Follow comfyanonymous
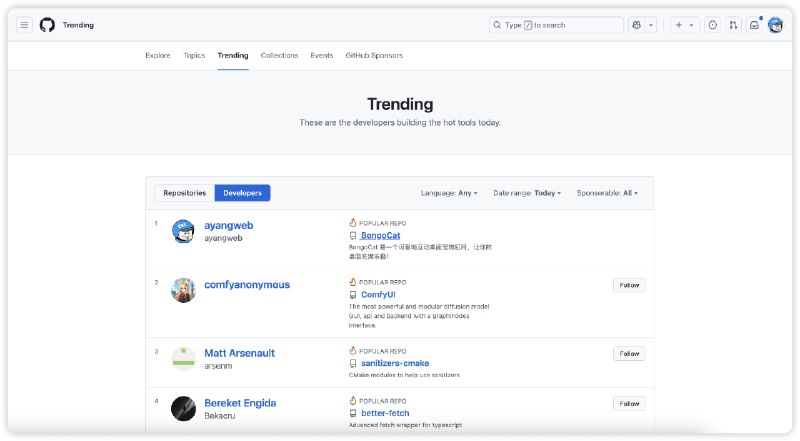This screenshot has height=441, width=800. click(629, 285)
